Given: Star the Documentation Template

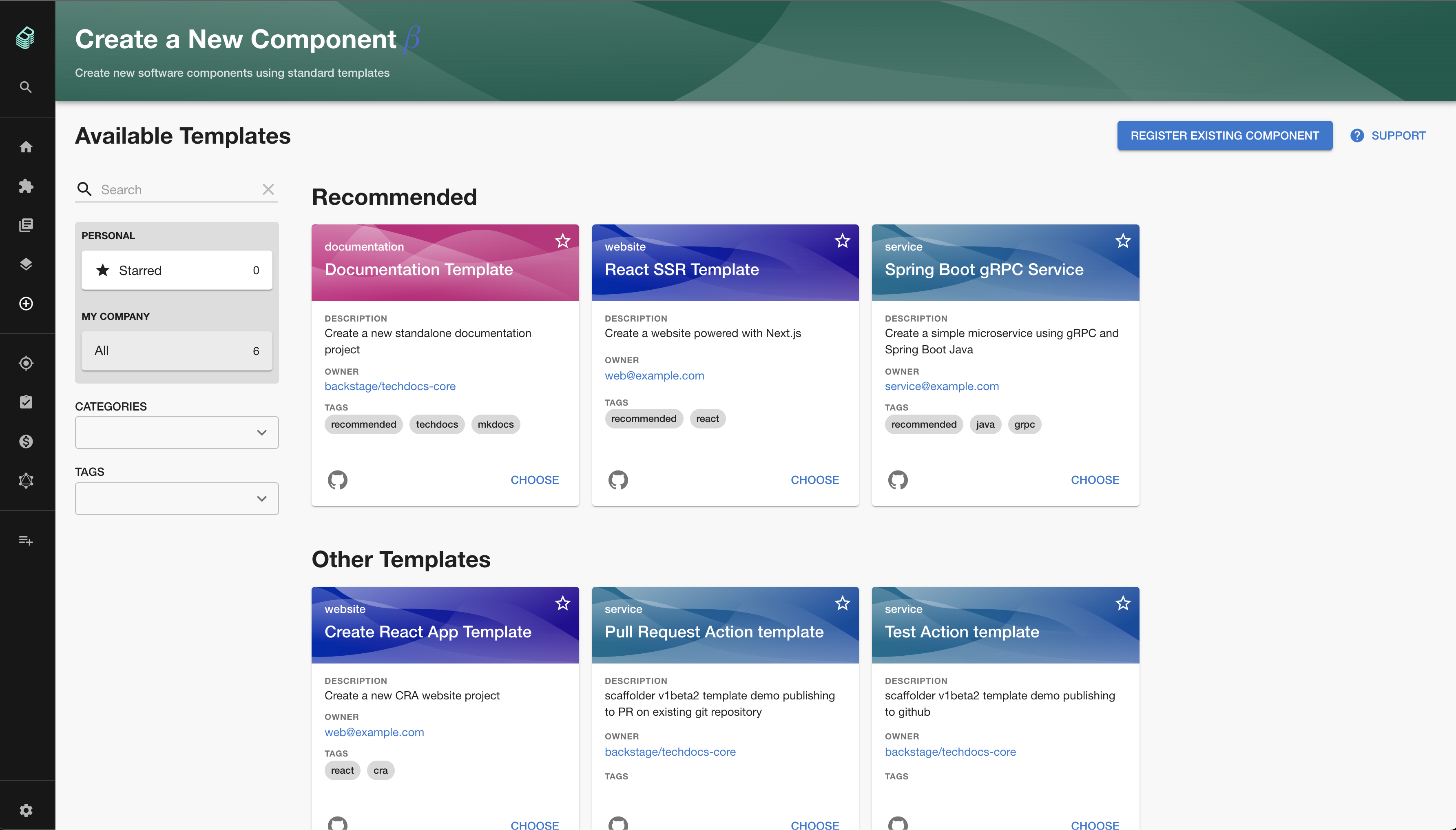Looking at the screenshot, I should tap(562, 241).
